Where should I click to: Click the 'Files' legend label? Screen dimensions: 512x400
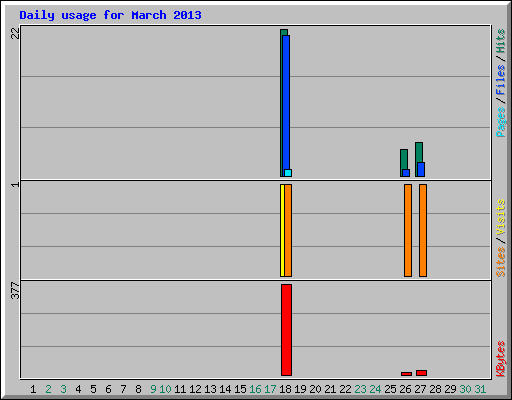coord(501,79)
